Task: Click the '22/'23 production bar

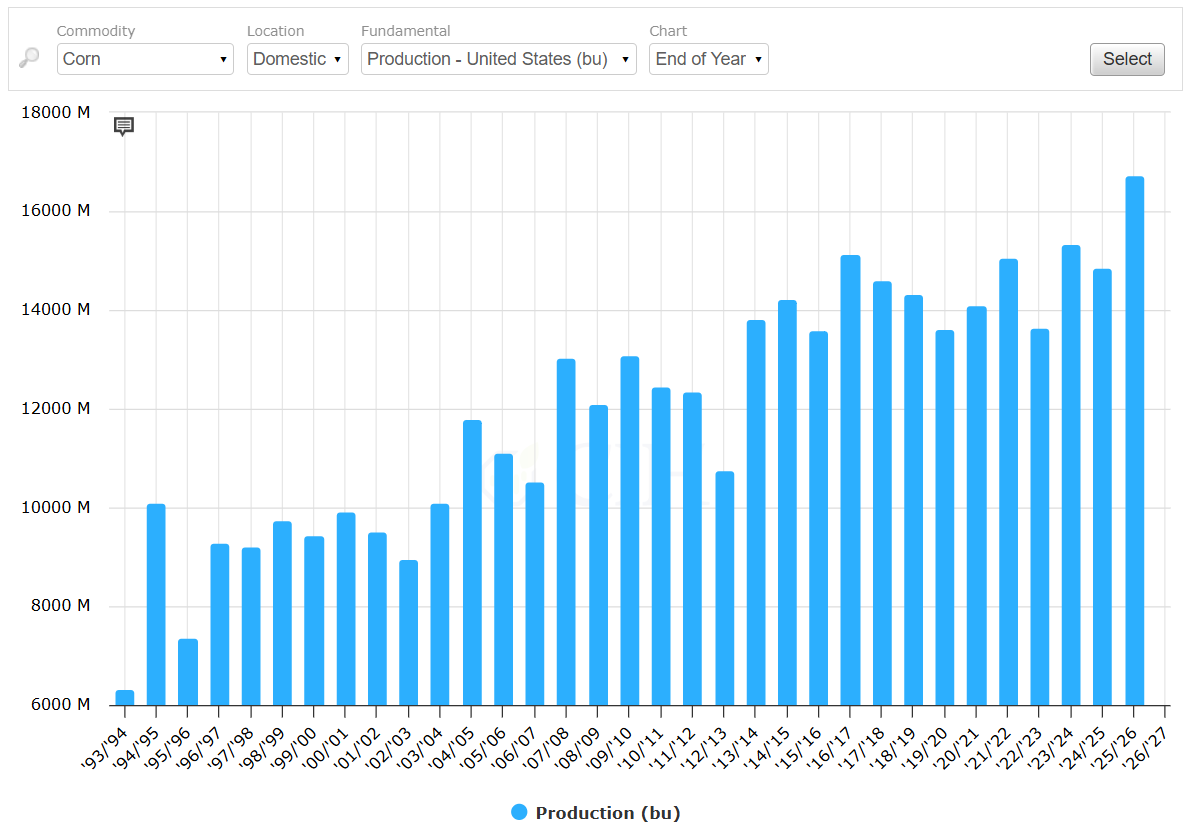Action: coord(1040,517)
